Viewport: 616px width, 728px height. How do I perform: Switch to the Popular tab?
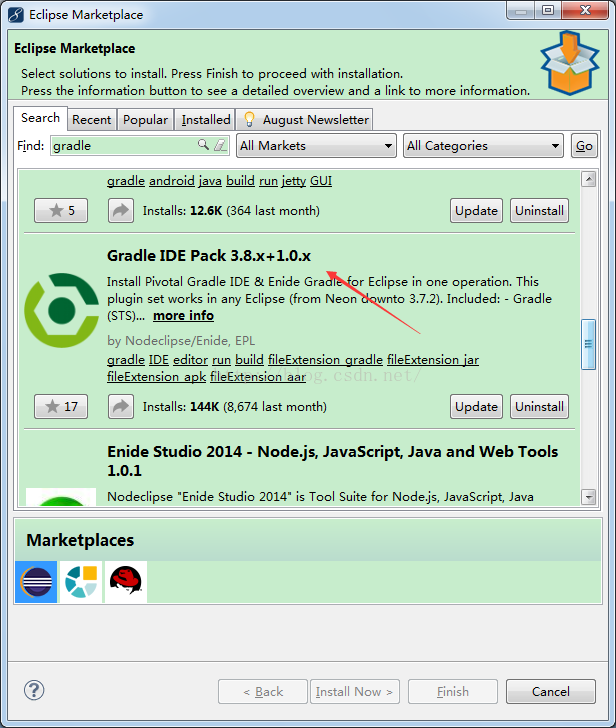[145, 120]
